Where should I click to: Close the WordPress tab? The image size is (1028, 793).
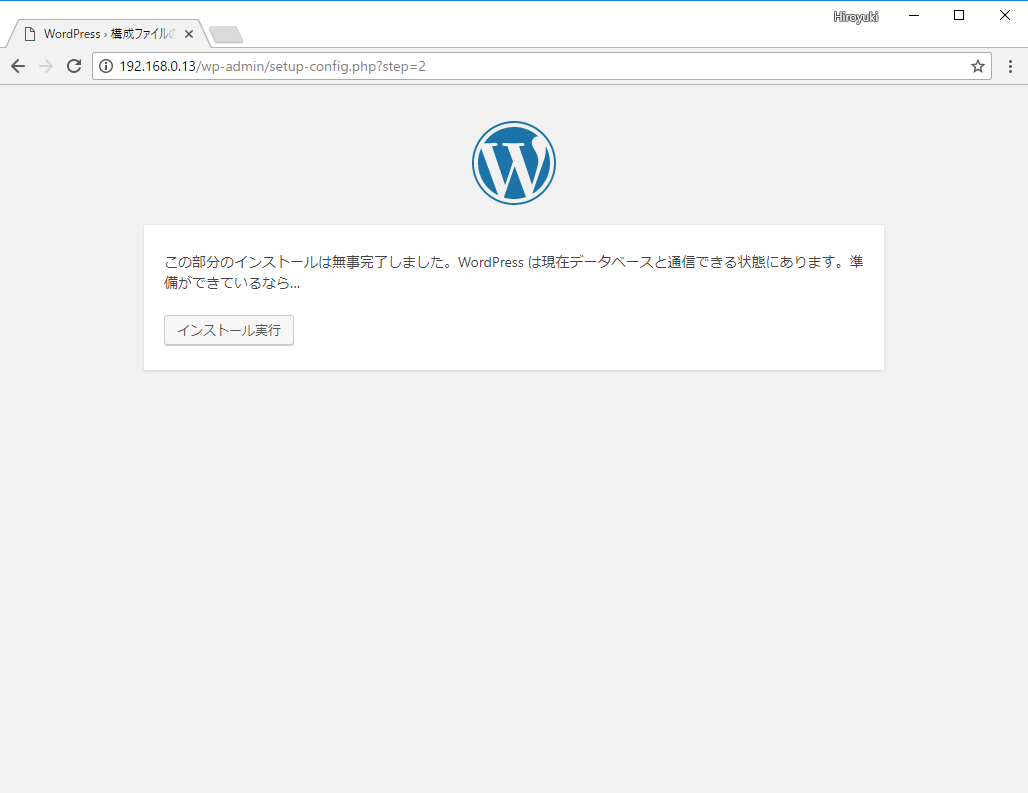189,34
